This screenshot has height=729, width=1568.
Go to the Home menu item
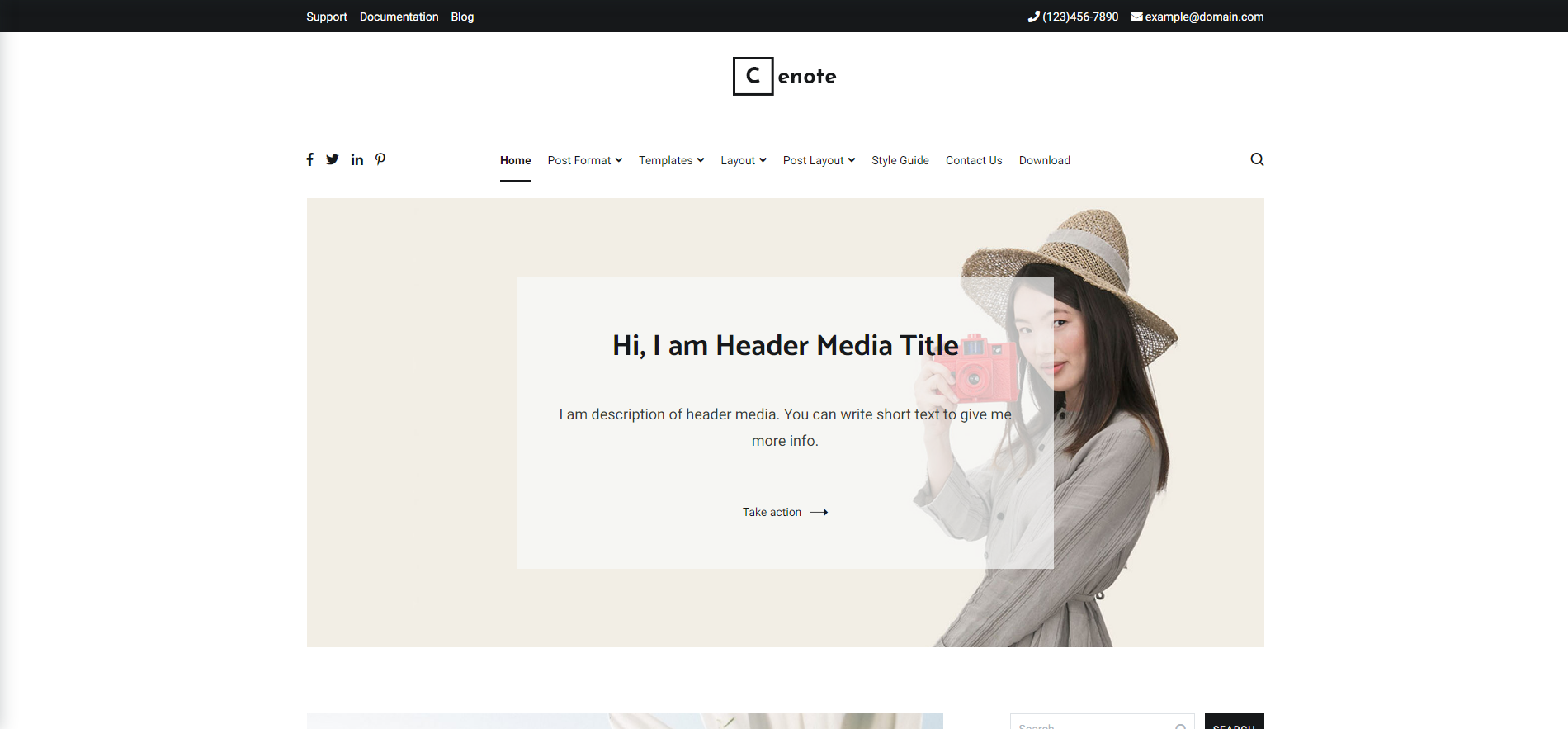(x=516, y=160)
